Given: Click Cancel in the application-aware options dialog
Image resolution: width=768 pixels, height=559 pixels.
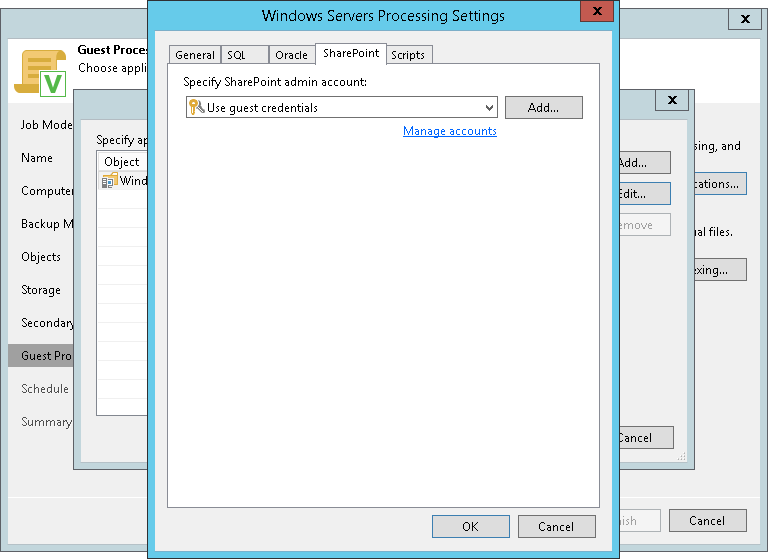Looking at the screenshot, I should (646, 437).
